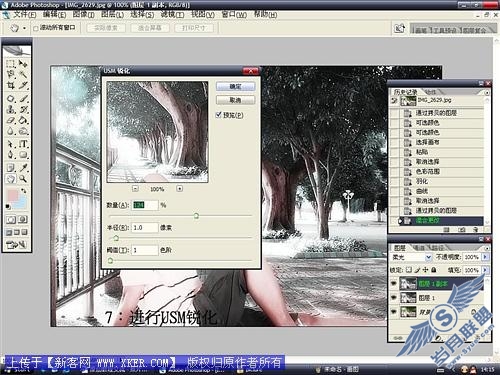Image resolution: width=500 pixels, height=375 pixels.
Task: Toggle 滚动所有窗口 checkbox
Action: point(36,29)
